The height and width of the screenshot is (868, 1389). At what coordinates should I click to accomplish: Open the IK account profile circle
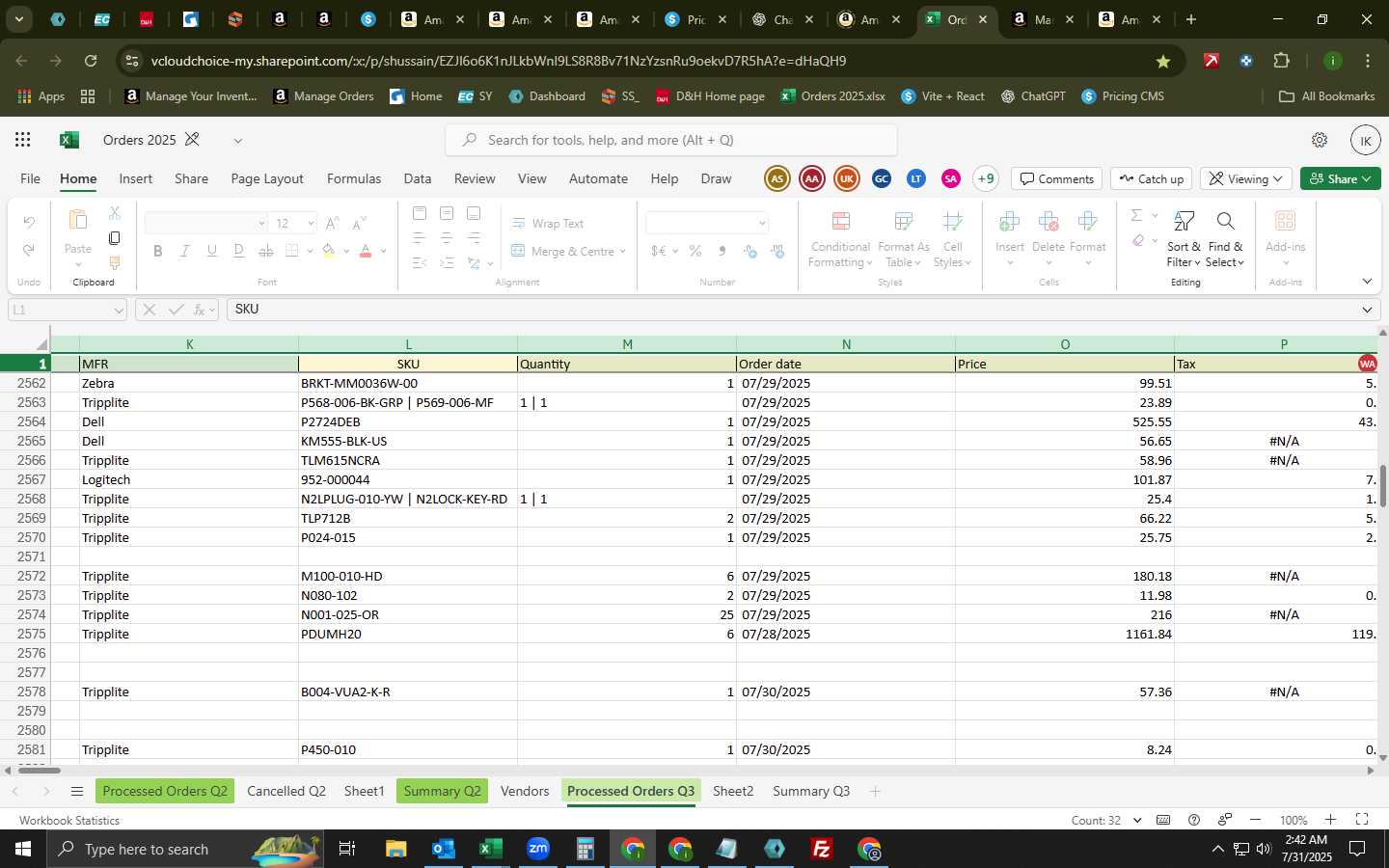(1365, 140)
